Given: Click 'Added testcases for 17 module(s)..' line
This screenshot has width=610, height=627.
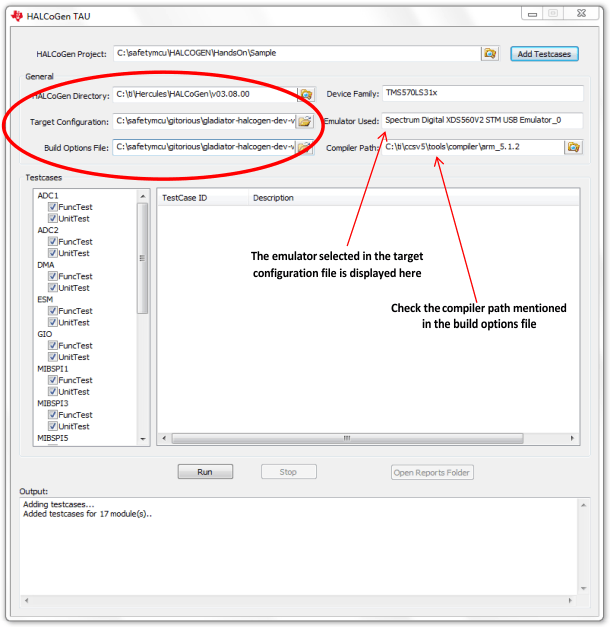Looking at the screenshot, I should point(87,514).
